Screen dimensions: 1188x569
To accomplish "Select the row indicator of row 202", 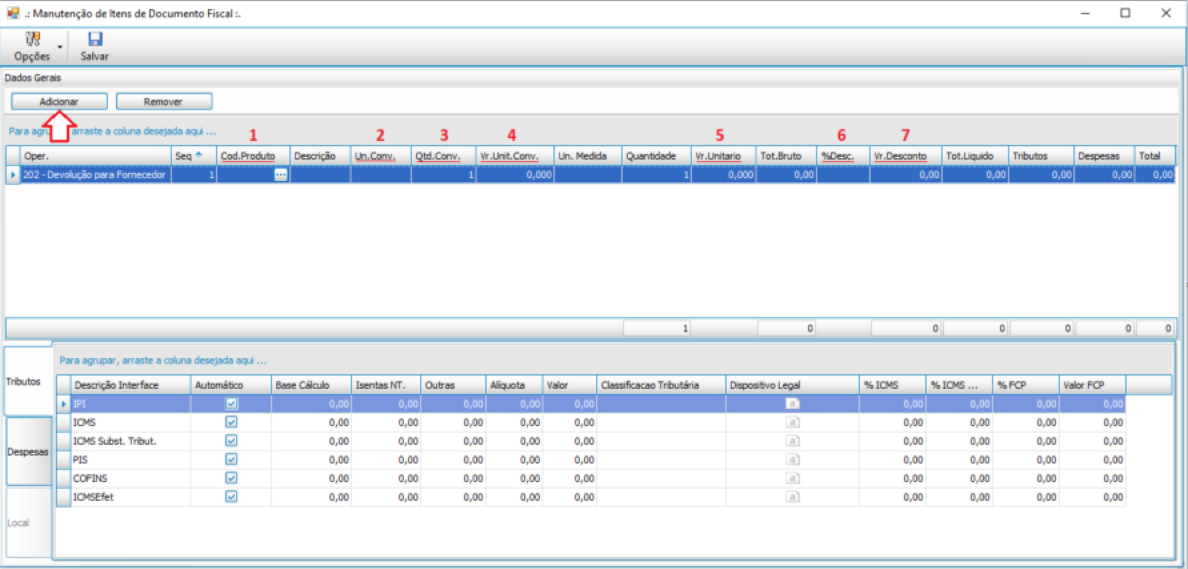I will click(x=13, y=174).
